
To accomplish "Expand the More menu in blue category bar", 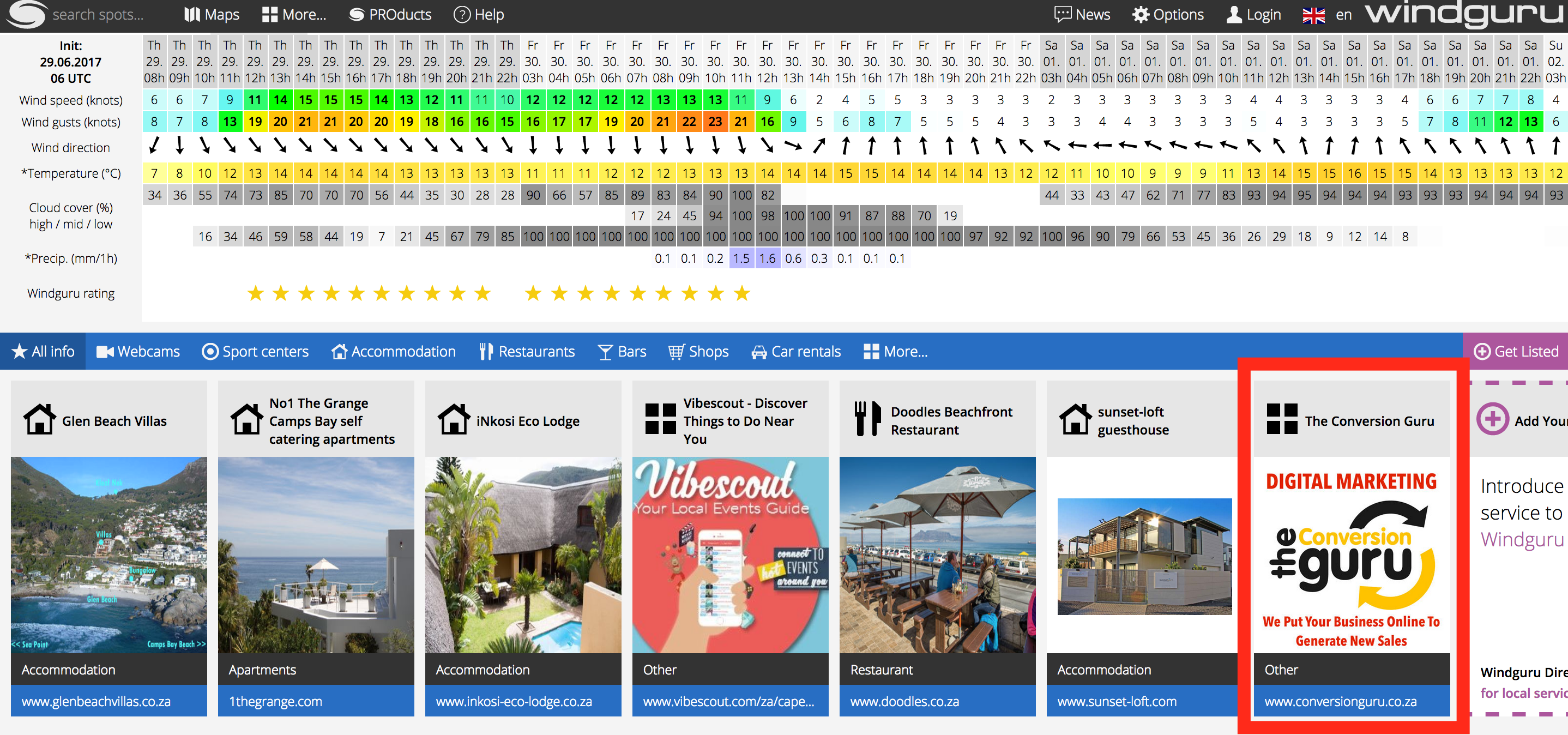I will tap(895, 351).
